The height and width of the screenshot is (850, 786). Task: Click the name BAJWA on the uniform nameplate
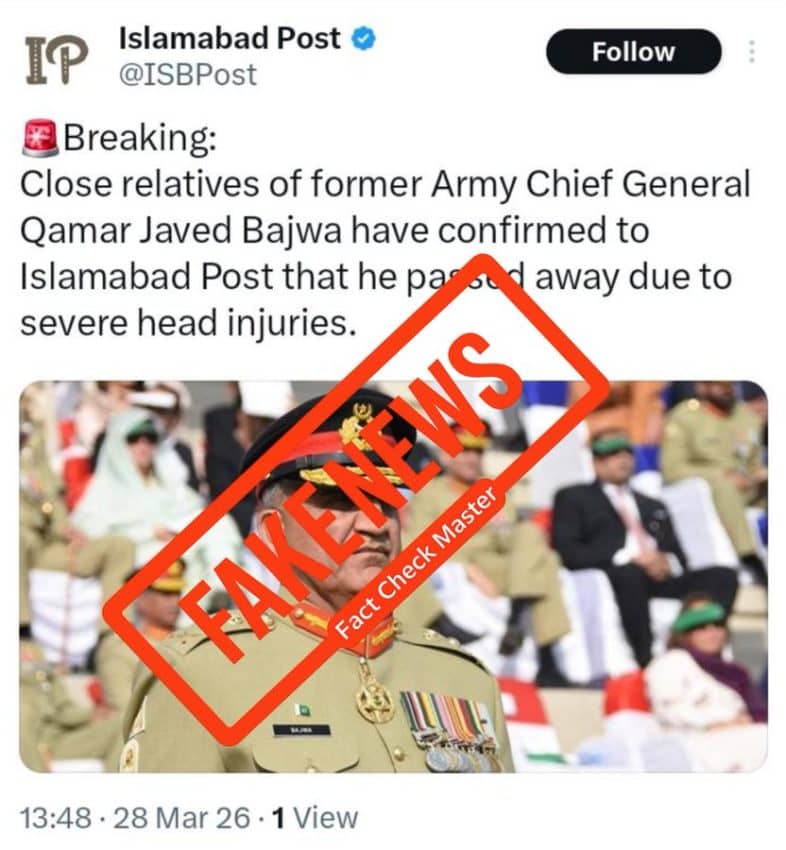coord(302,730)
